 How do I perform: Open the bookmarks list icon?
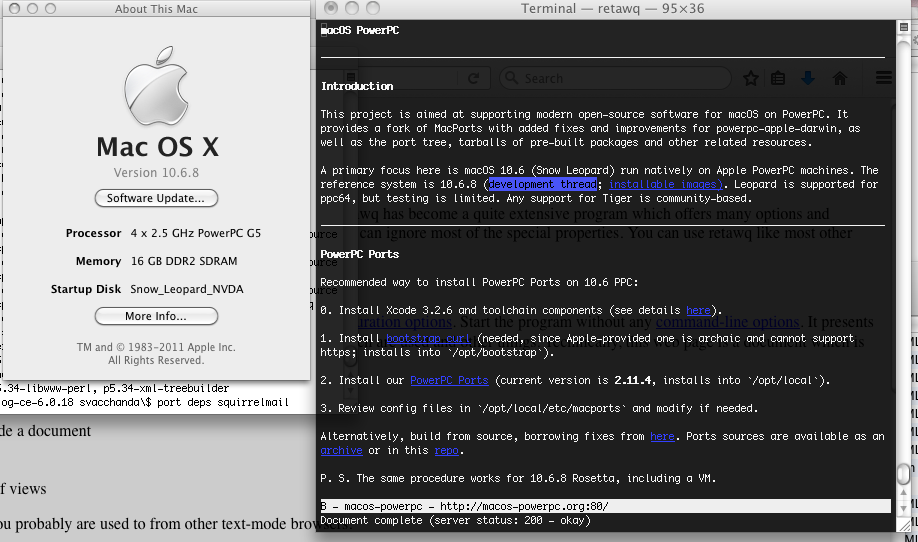(x=778, y=78)
